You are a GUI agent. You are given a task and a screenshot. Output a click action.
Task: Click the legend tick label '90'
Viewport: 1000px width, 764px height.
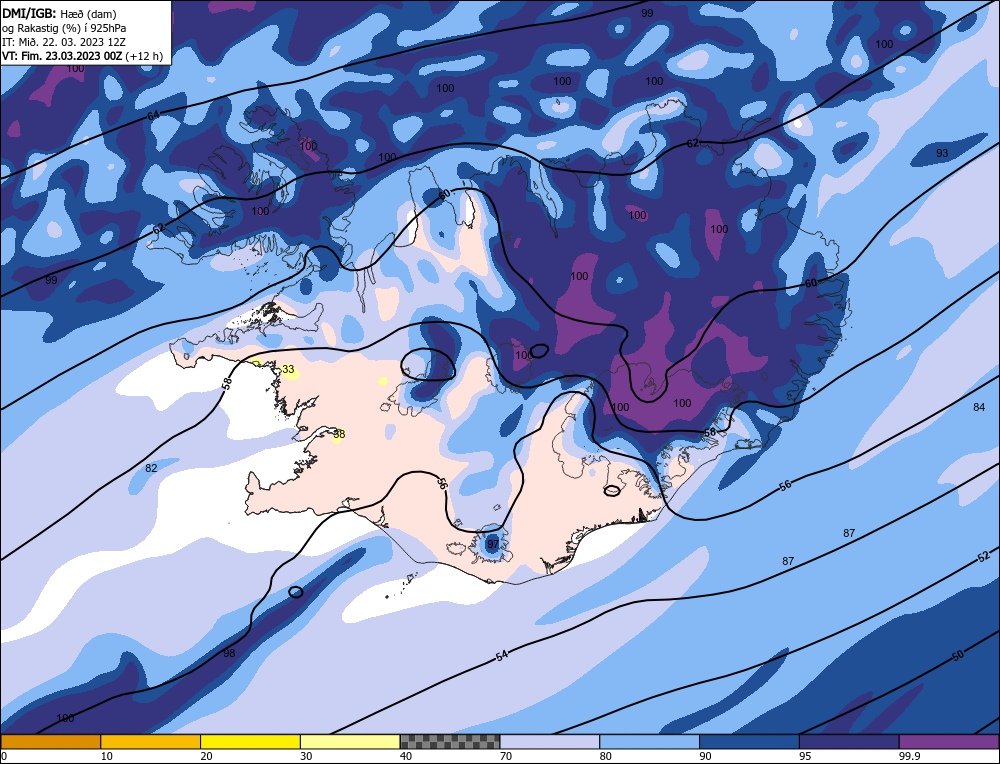coord(705,756)
